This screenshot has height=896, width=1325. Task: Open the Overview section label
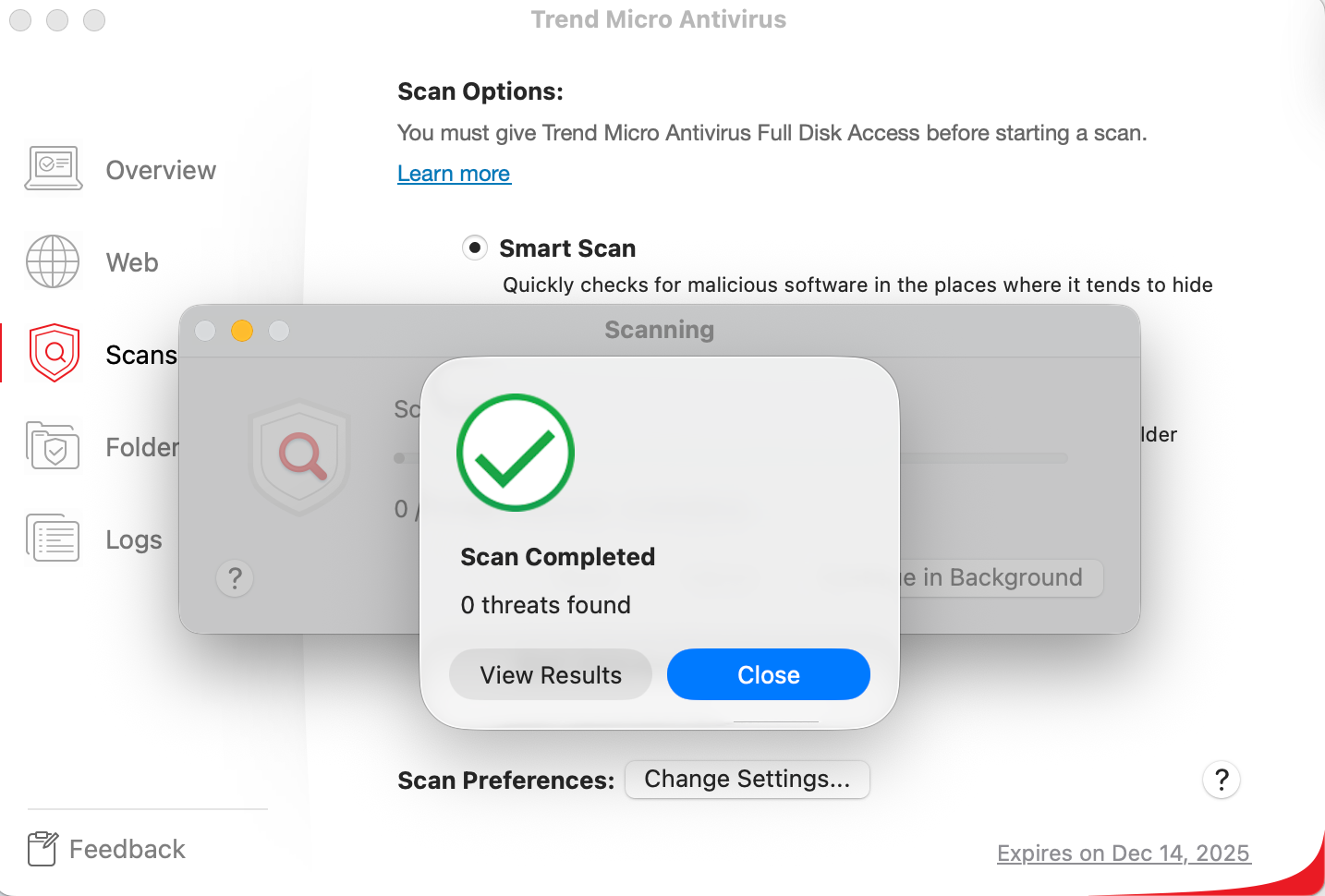[x=161, y=170]
